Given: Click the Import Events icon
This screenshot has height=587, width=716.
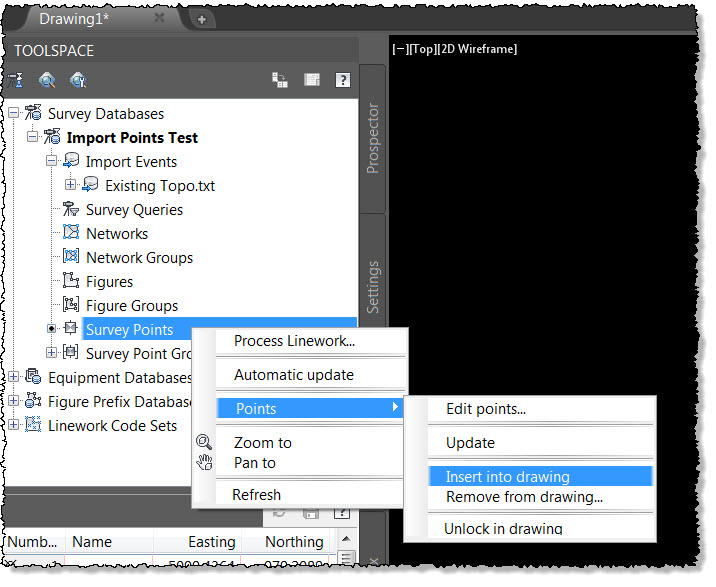Looking at the screenshot, I should pos(71,161).
